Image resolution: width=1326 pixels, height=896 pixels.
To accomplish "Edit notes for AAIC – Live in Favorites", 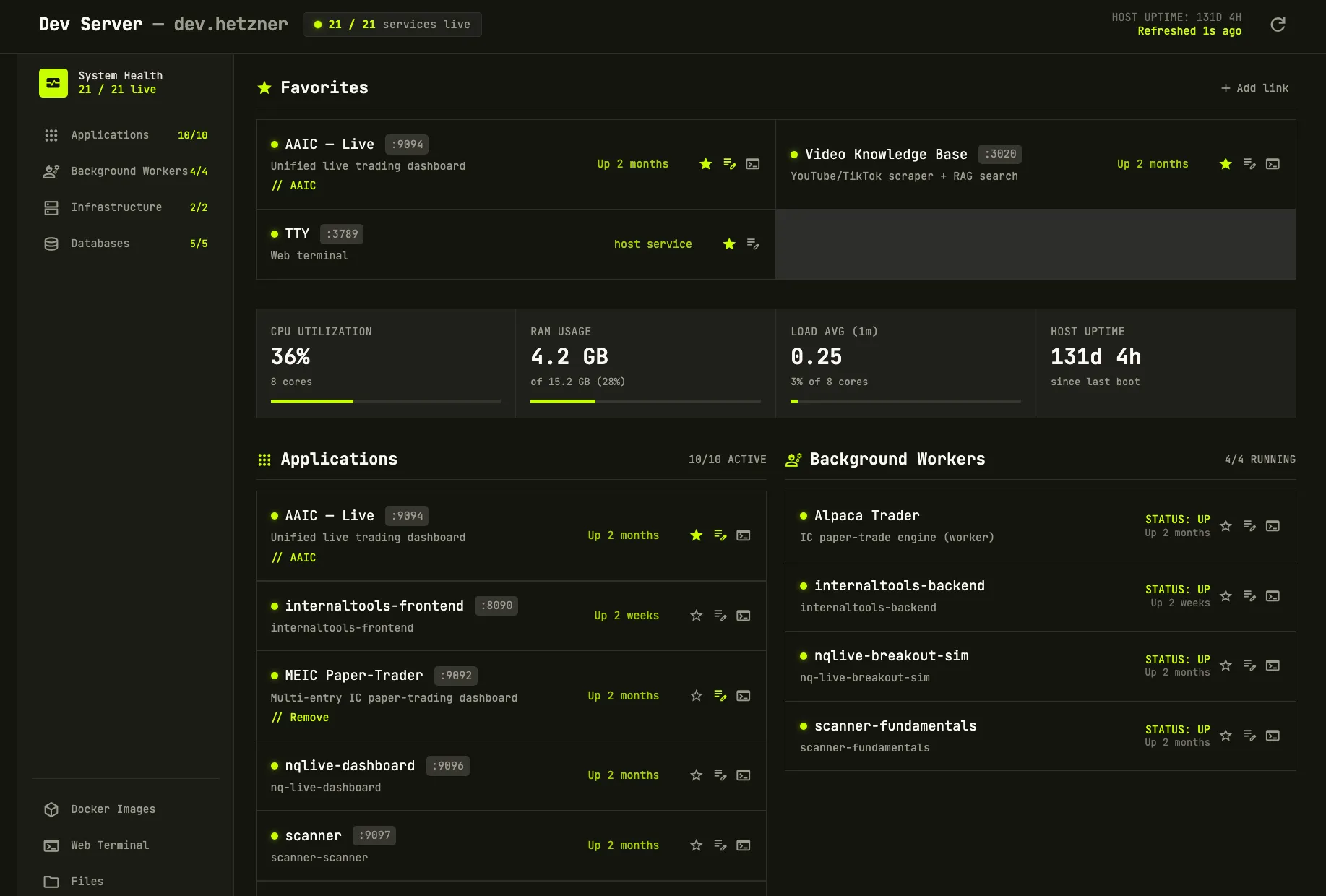I will coord(730,164).
